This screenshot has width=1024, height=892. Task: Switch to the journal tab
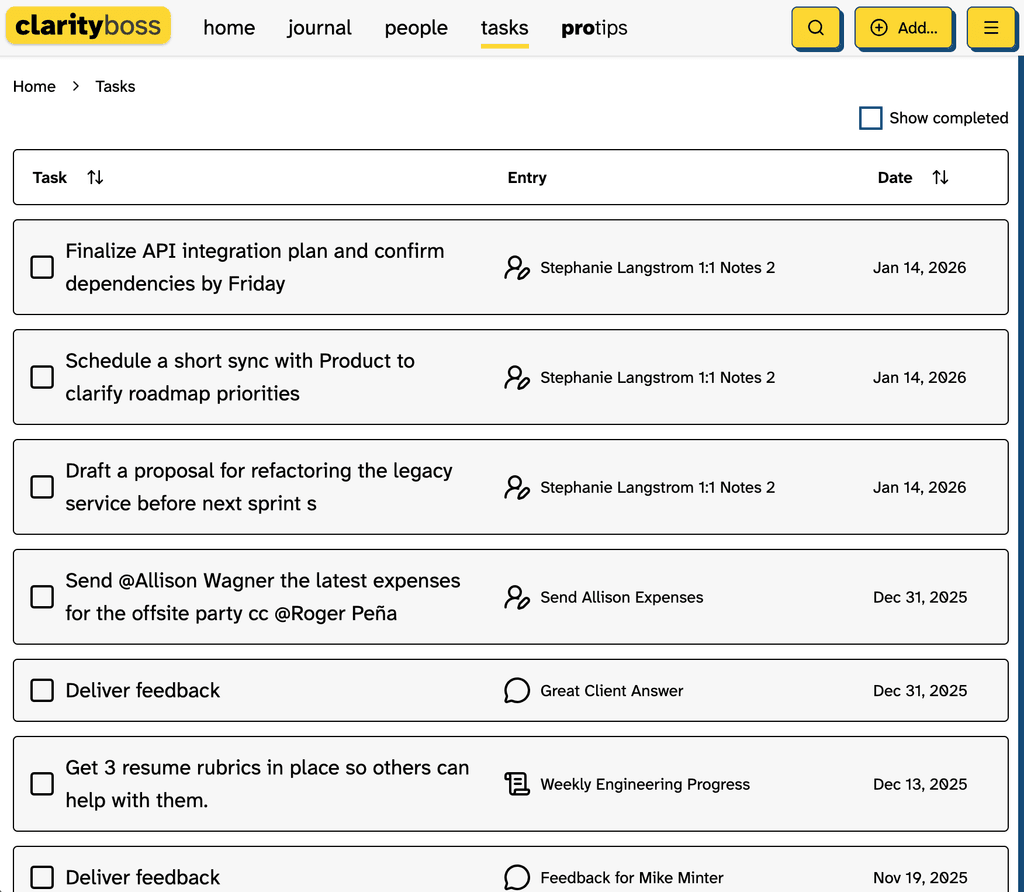point(319,28)
